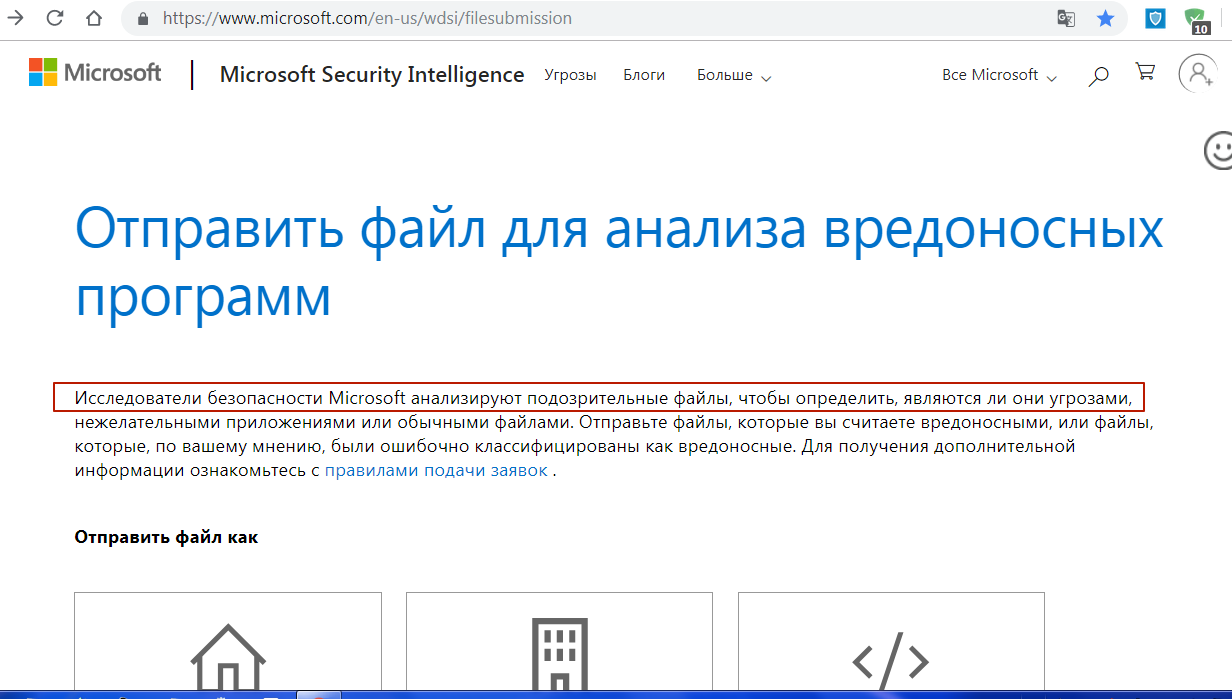Open the Угрозы menu item
Viewport: 1232px width, 699px height.
pyautogui.click(x=570, y=75)
